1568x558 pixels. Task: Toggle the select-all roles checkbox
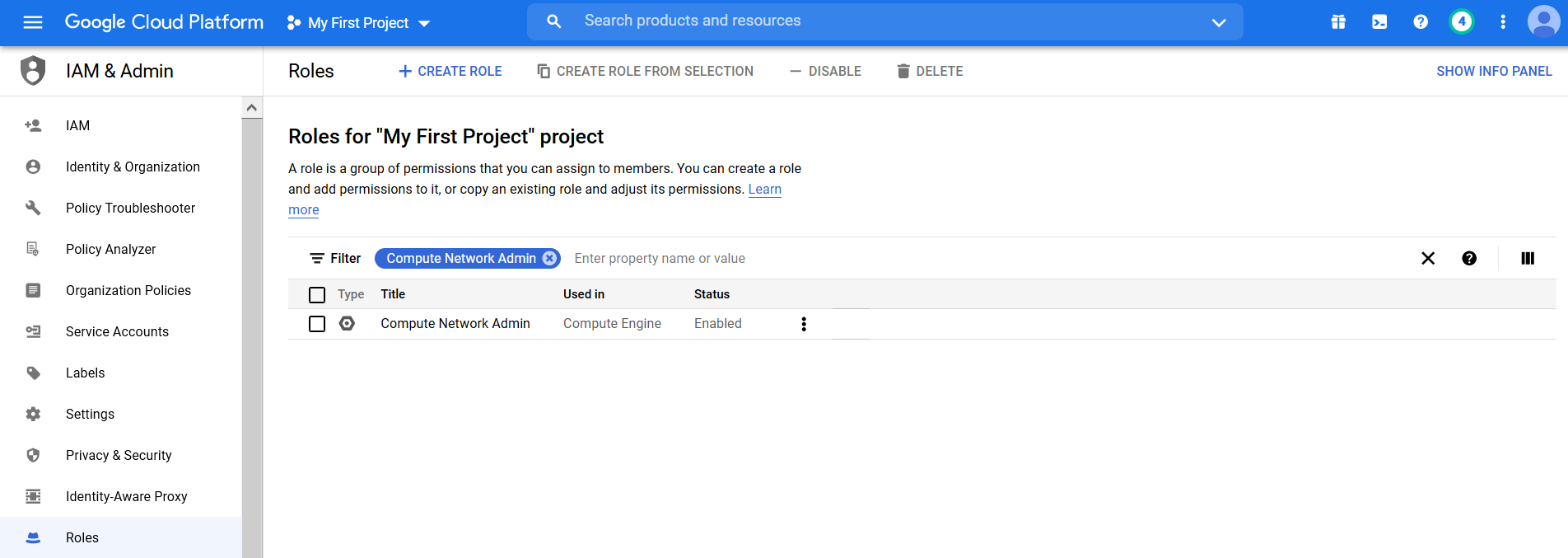[x=317, y=294]
